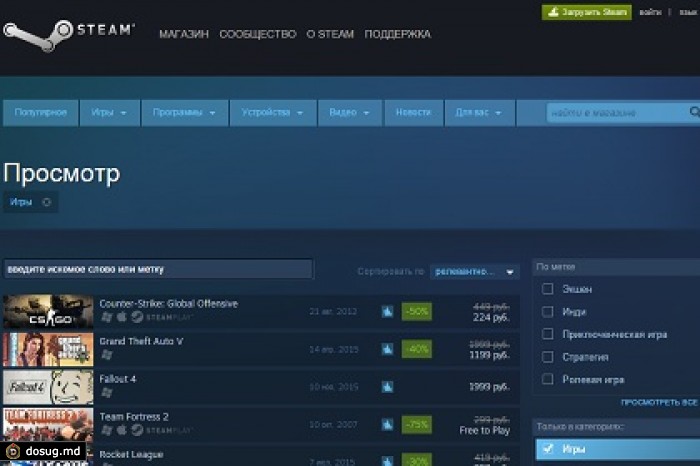Expand the Видео dropdown menu

click(x=350, y=112)
